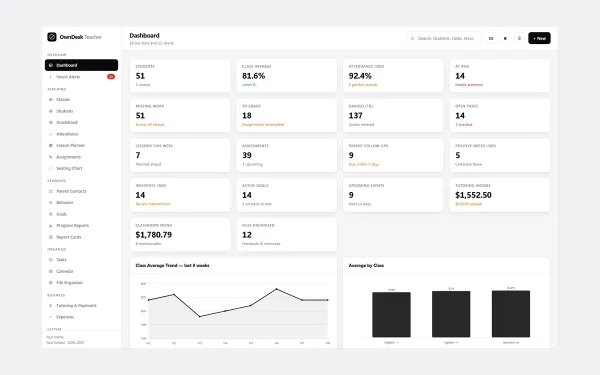Open the Assignments card showing 39
This screenshot has width=600, height=375.
pyautogui.click(x=287, y=155)
